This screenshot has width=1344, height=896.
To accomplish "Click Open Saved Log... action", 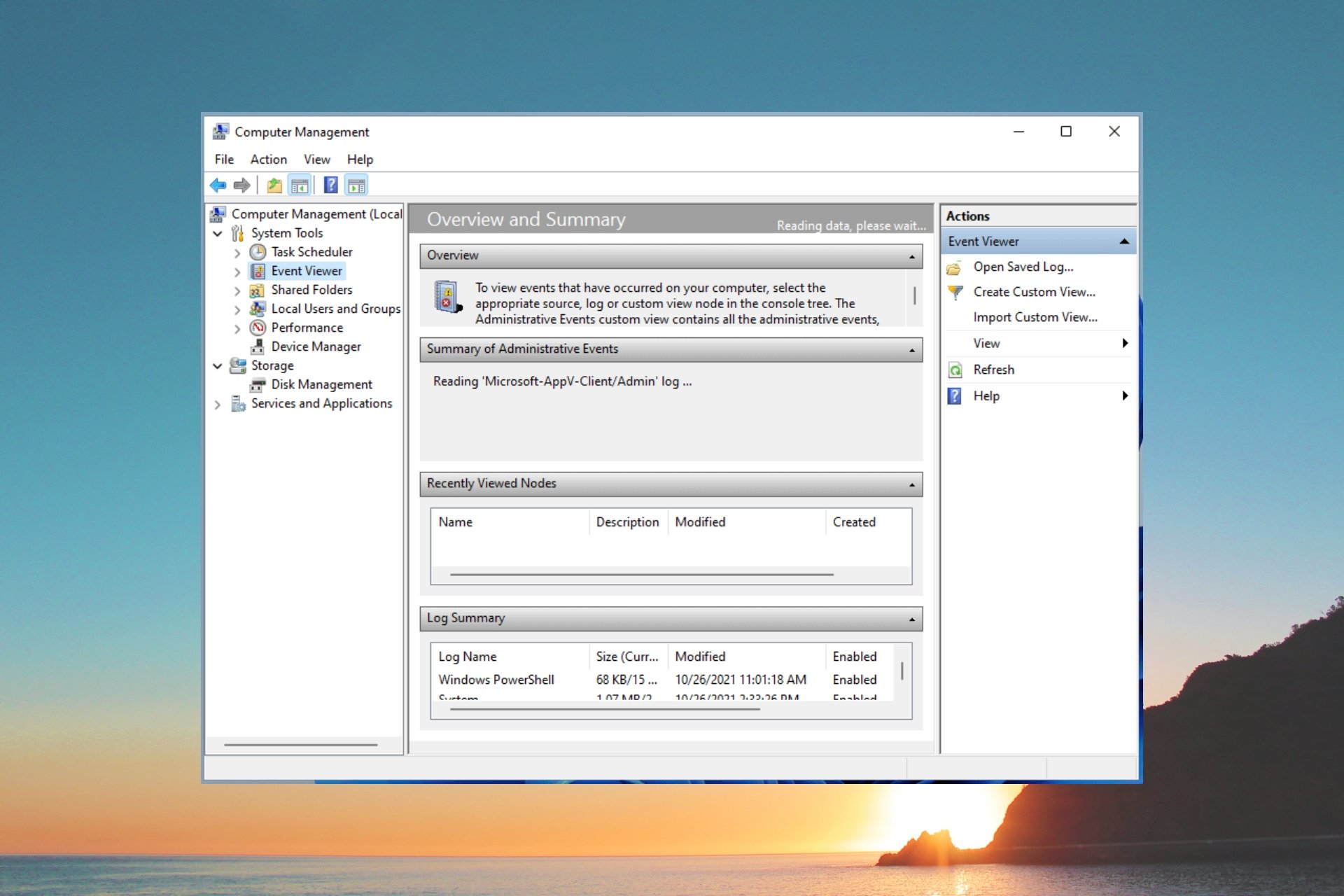I will tap(1023, 267).
